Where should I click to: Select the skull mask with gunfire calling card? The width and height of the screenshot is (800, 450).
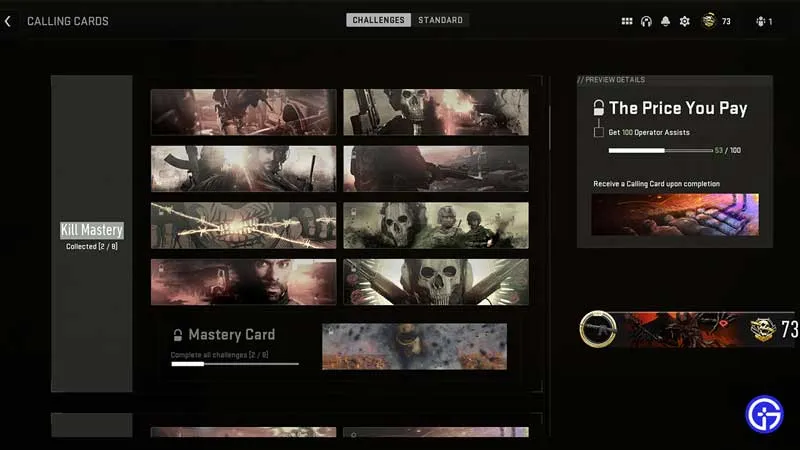point(436,112)
